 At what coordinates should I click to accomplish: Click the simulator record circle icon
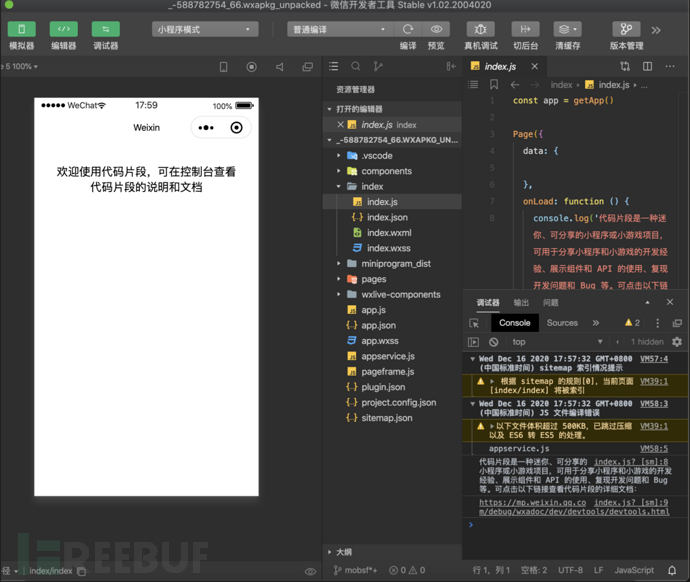click(x=252, y=67)
